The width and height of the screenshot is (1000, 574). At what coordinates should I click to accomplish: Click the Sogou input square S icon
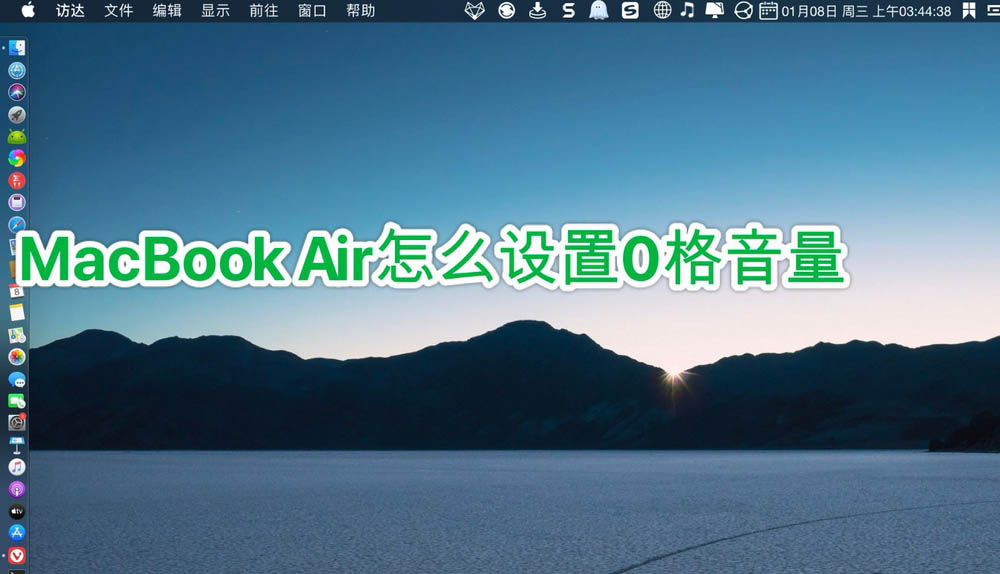click(630, 10)
